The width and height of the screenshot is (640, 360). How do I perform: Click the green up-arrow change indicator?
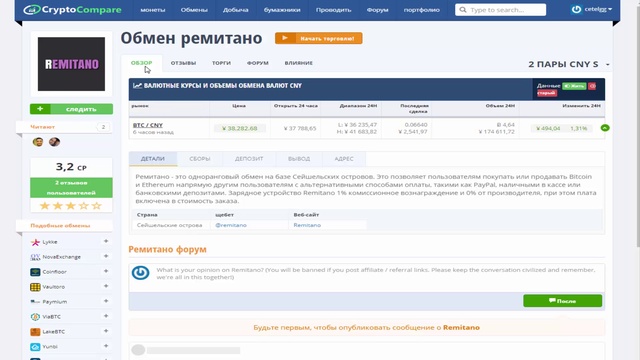tap(605, 128)
